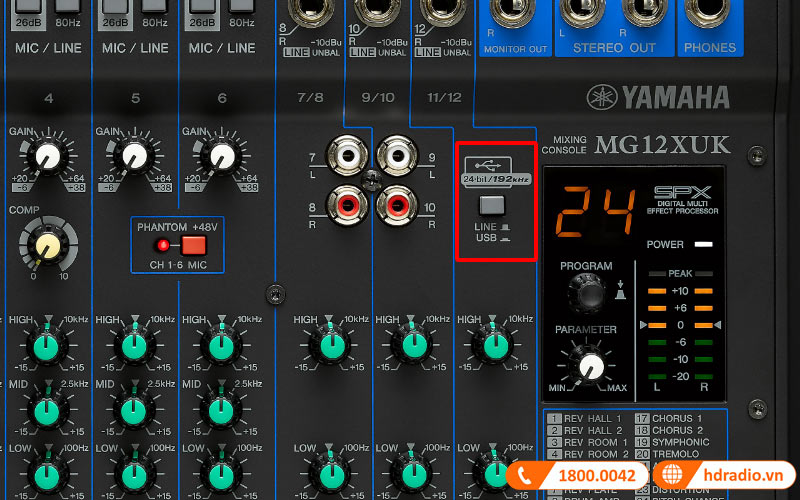800x500 pixels.
Task: Click the channel 4 MID 2.5kHz knob
Action: pyautogui.click(x=46, y=411)
